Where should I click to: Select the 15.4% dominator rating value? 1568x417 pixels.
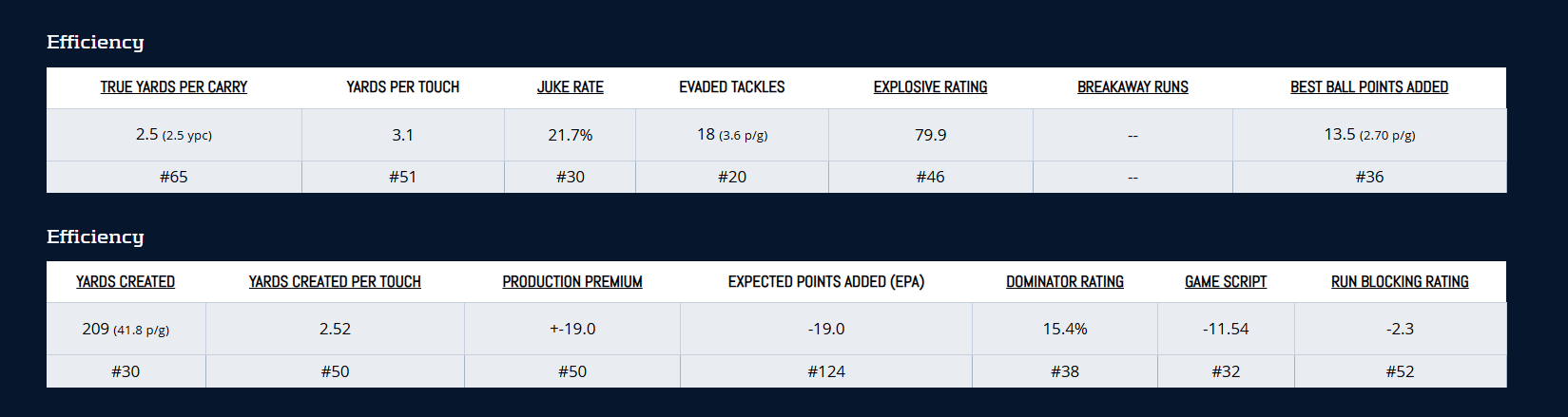(x=1065, y=329)
